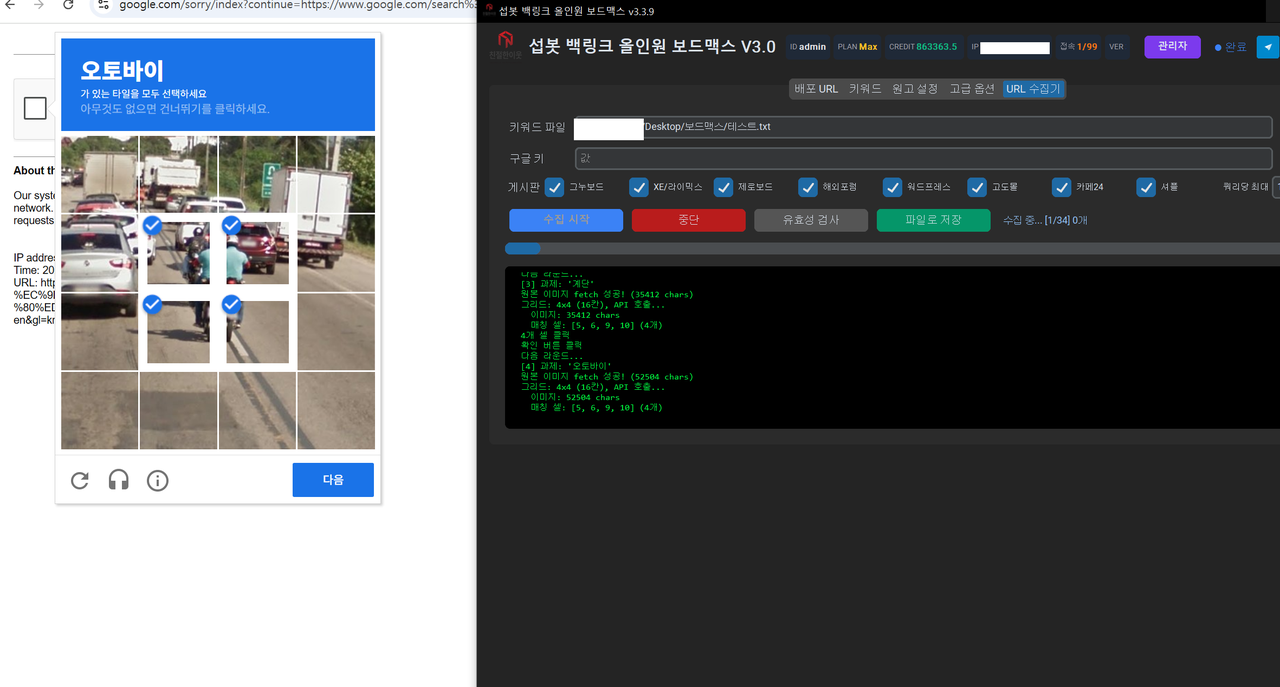
Task: Click the 오토바이 challenge heading
Action: pos(122,71)
